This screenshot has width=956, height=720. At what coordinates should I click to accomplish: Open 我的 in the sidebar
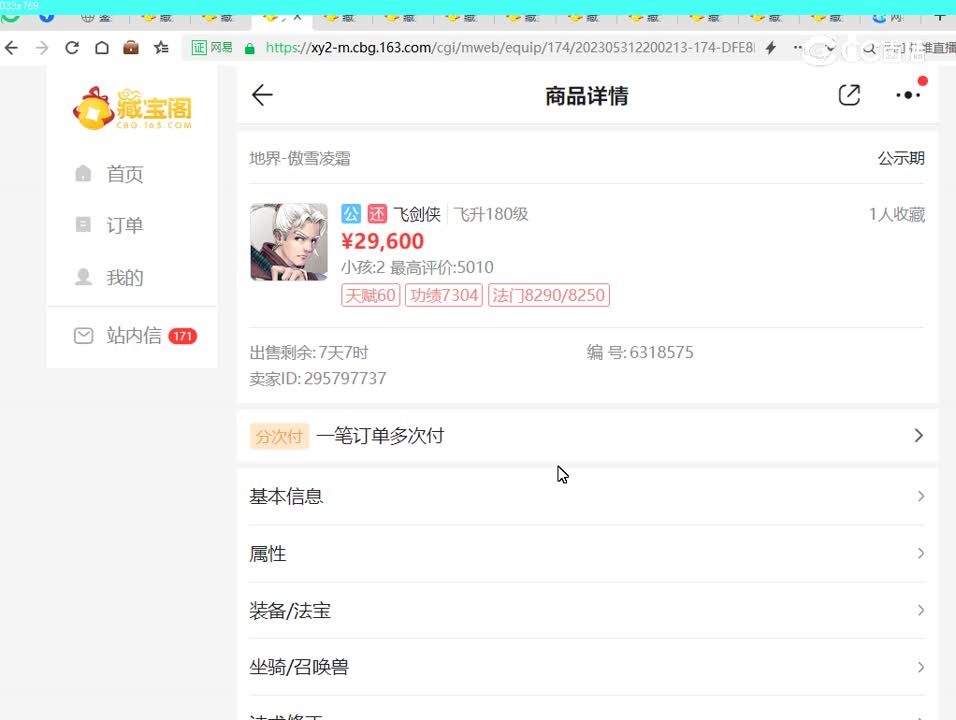pyautogui.click(x=124, y=278)
